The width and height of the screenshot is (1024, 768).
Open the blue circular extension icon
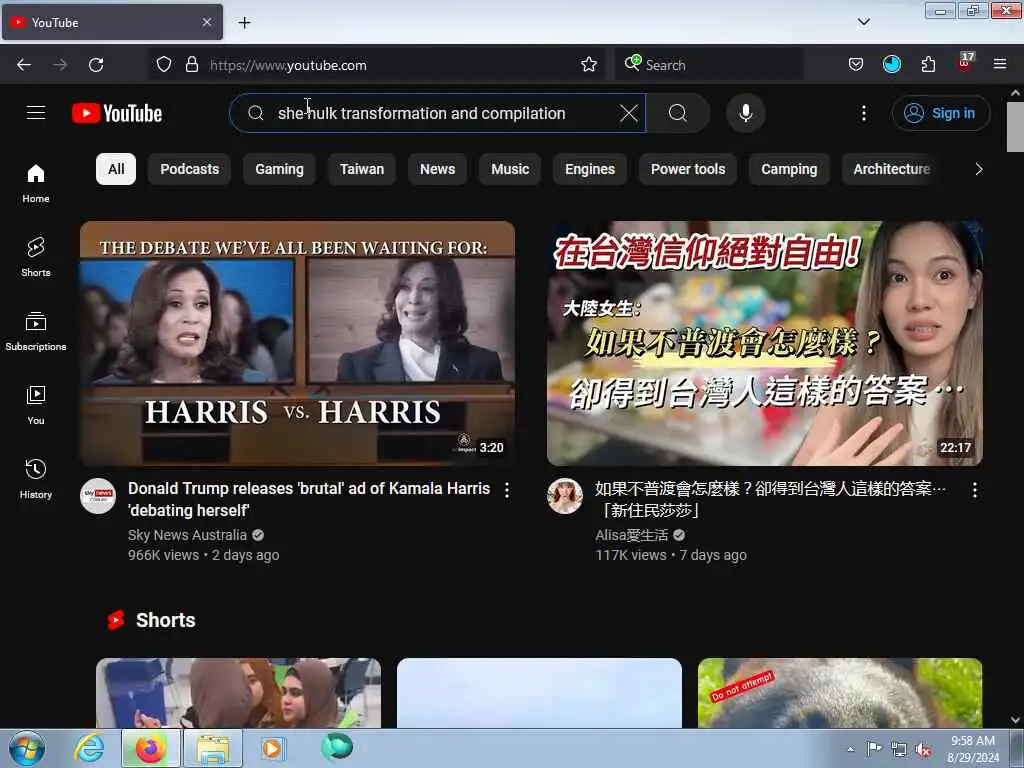click(x=891, y=65)
